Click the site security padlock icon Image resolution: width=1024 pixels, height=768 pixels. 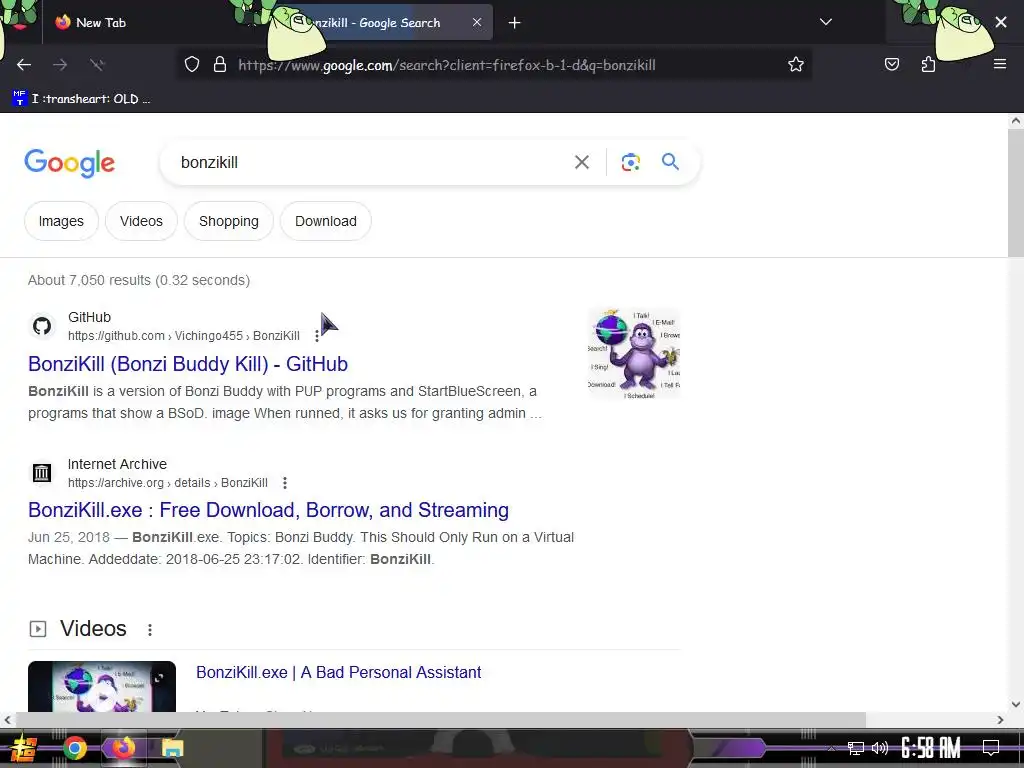pos(220,65)
